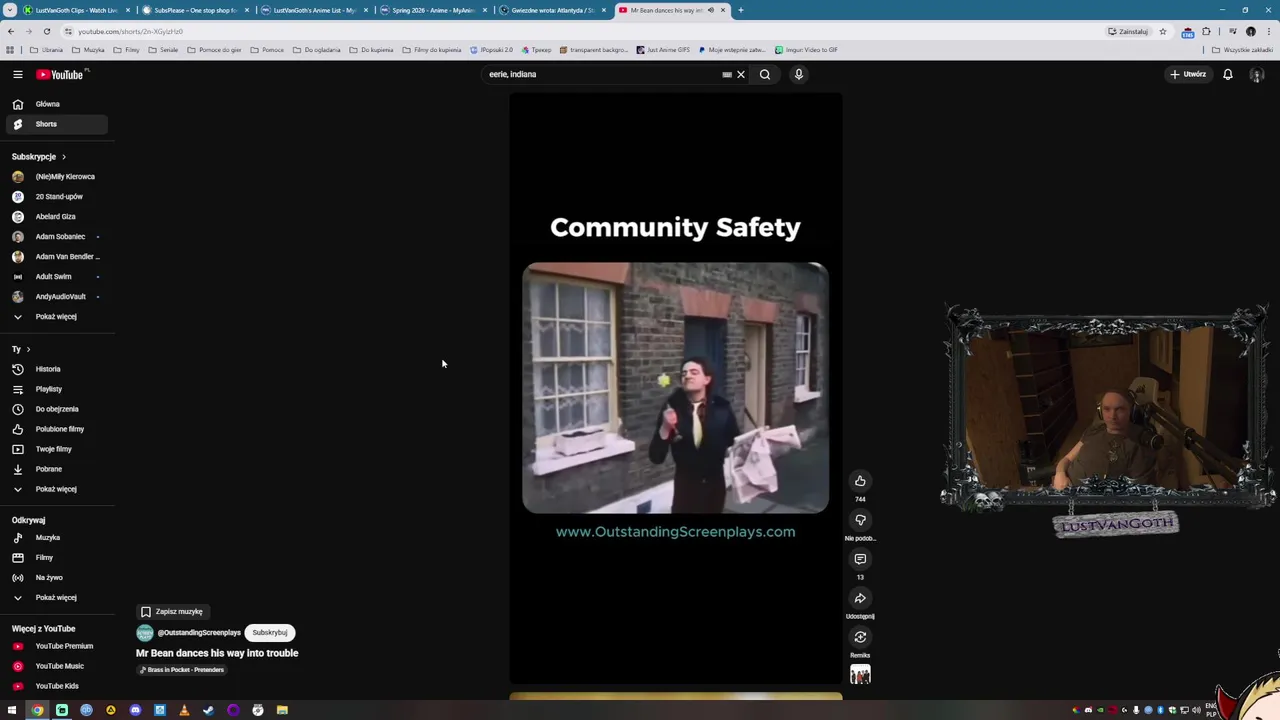Click Zapisz muzykę save music button
The width and height of the screenshot is (1280, 720).
click(x=172, y=611)
